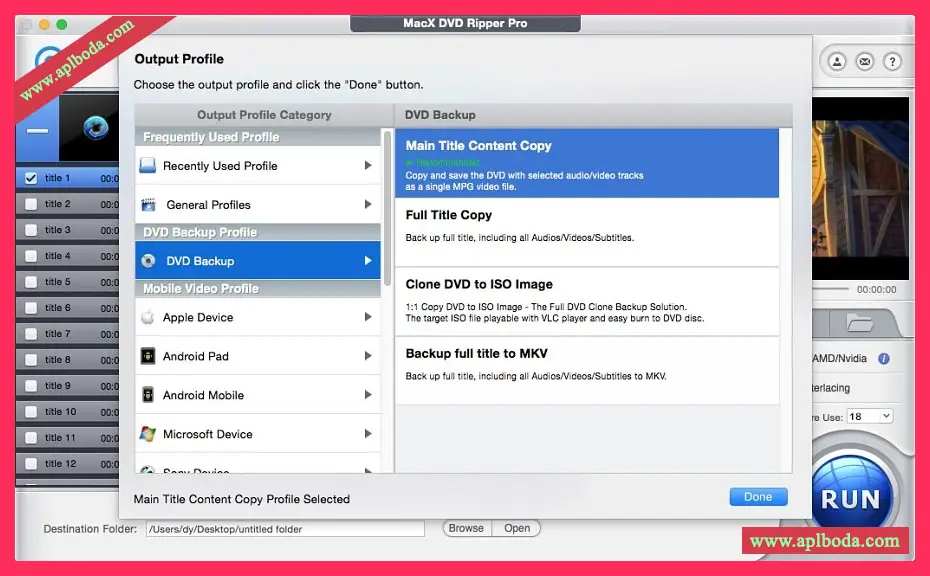930x576 pixels.
Task: Uncheck the title 1 checkbox
Action: (x=31, y=178)
